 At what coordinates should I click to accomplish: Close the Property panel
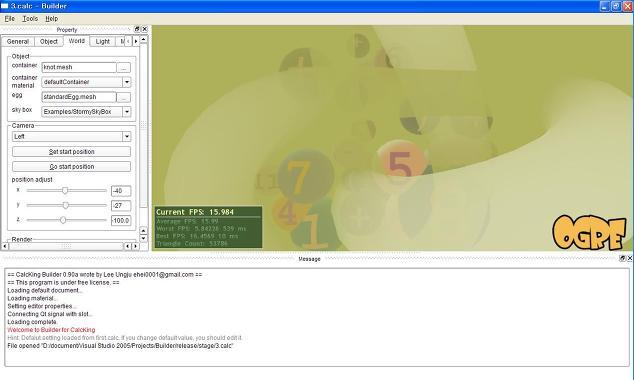tap(144, 29)
